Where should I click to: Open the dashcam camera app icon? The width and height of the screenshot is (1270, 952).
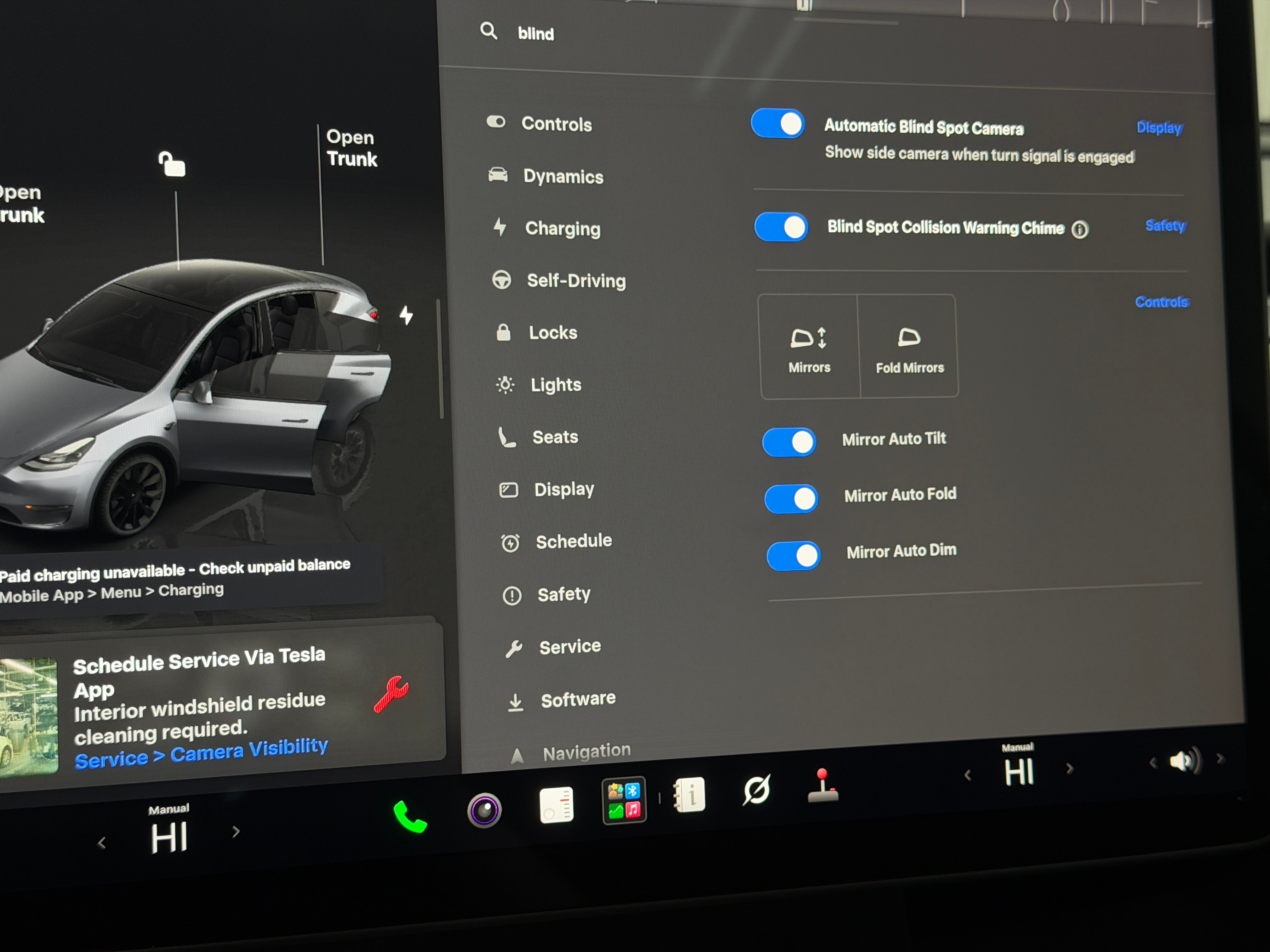484,810
